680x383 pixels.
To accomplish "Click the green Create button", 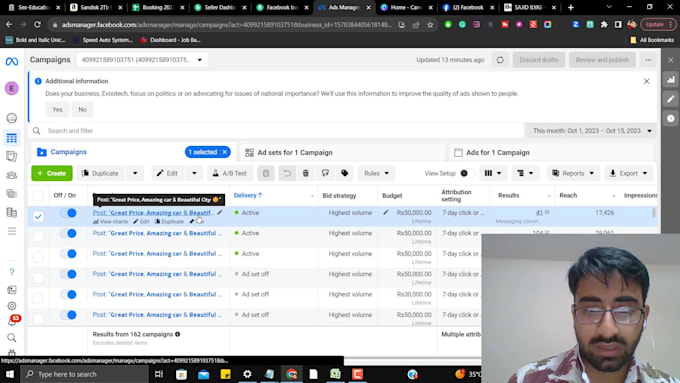I will point(52,173).
